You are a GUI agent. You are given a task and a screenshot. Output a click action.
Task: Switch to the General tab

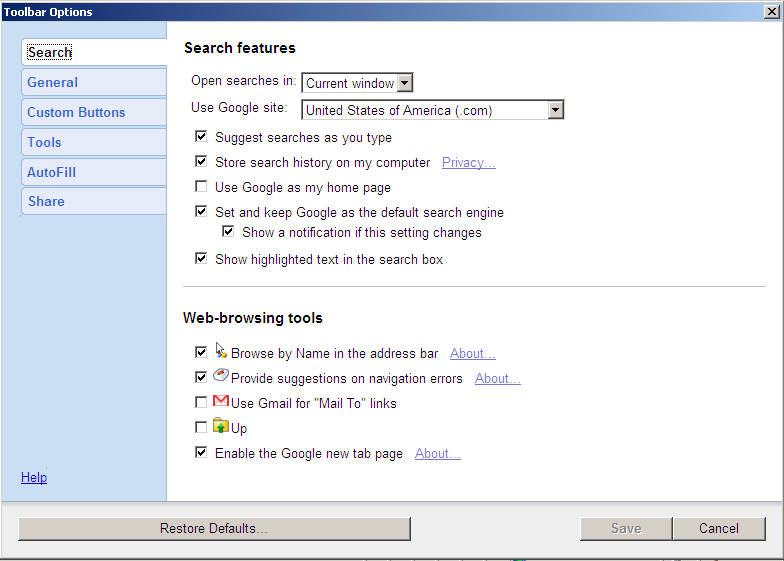[x=94, y=82]
